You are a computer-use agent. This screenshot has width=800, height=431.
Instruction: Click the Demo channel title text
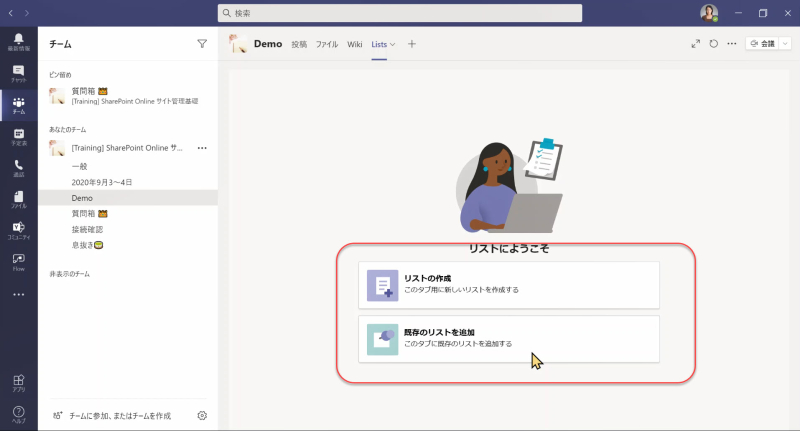pos(268,44)
